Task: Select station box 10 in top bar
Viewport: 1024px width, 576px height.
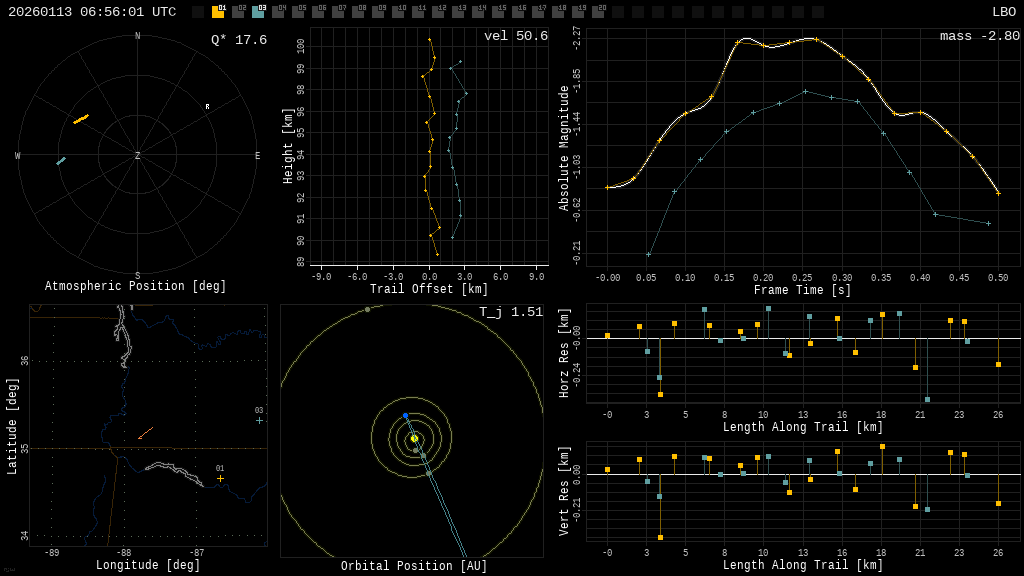Action: pyautogui.click(x=398, y=12)
